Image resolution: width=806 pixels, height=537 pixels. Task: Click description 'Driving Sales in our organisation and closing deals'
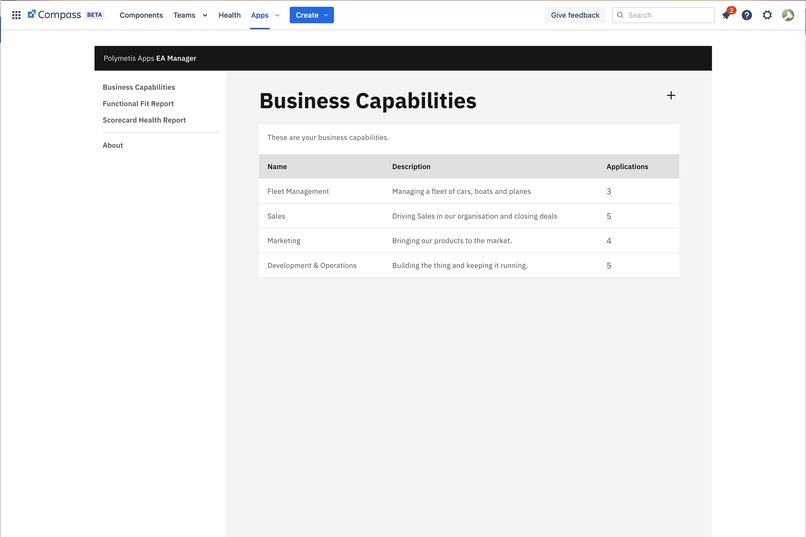click(474, 216)
